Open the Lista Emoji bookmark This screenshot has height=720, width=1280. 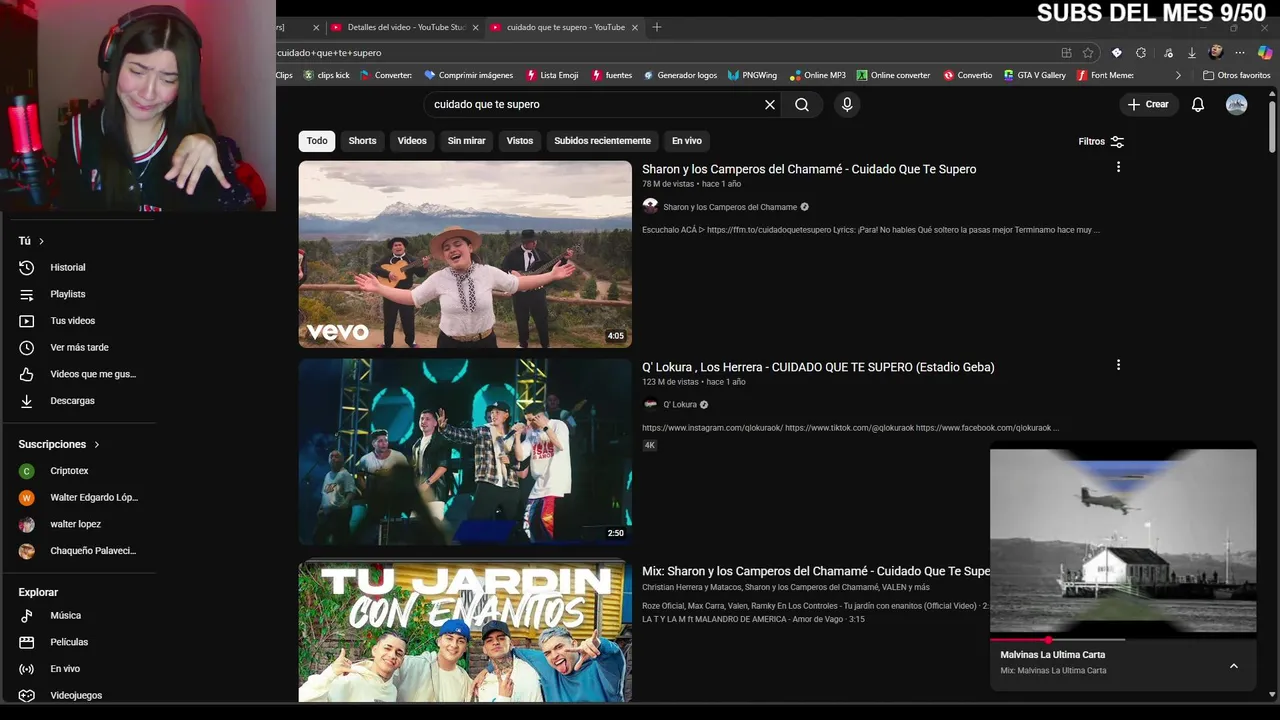551,75
